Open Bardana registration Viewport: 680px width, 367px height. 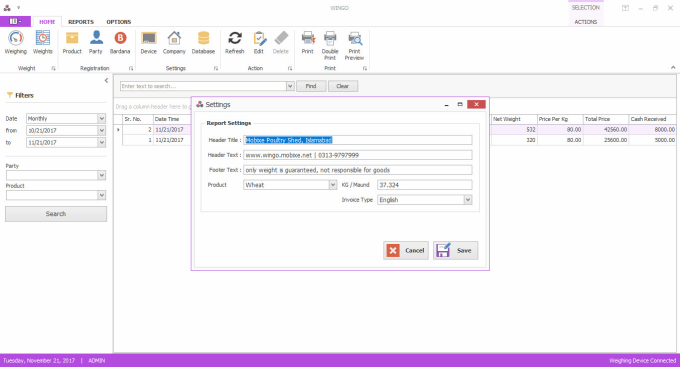coord(120,43)
